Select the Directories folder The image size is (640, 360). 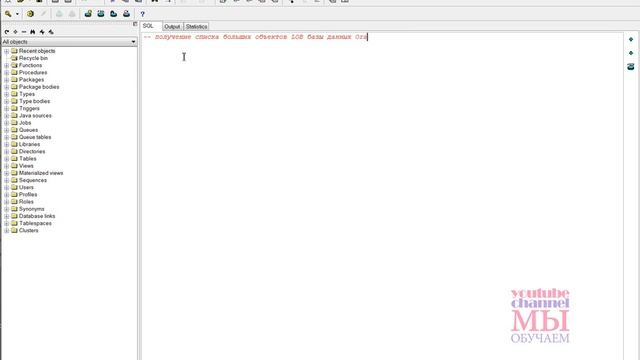tap(32, 151)
